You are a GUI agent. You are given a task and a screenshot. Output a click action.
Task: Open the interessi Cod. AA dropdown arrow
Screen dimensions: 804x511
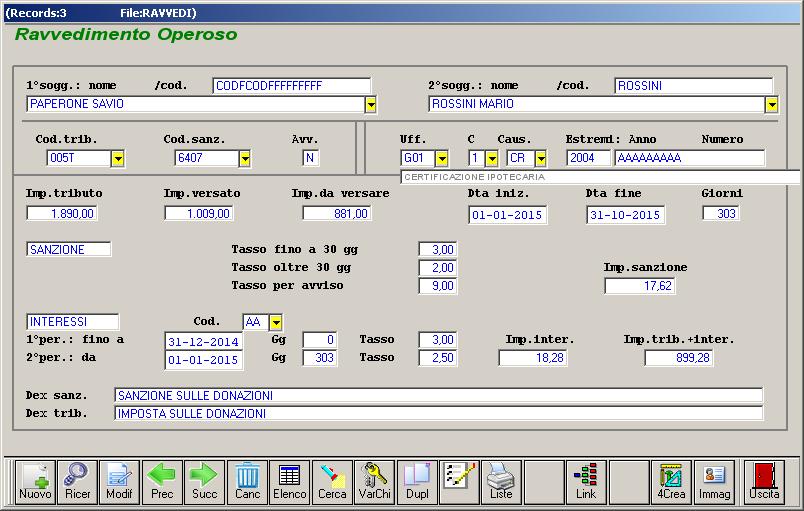coord(276,322)
